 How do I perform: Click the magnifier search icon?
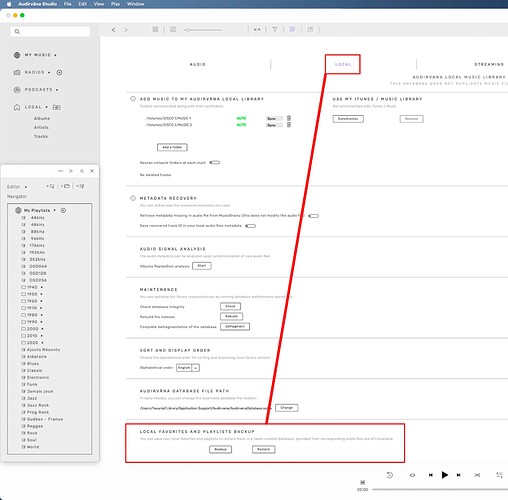point(17,31)
